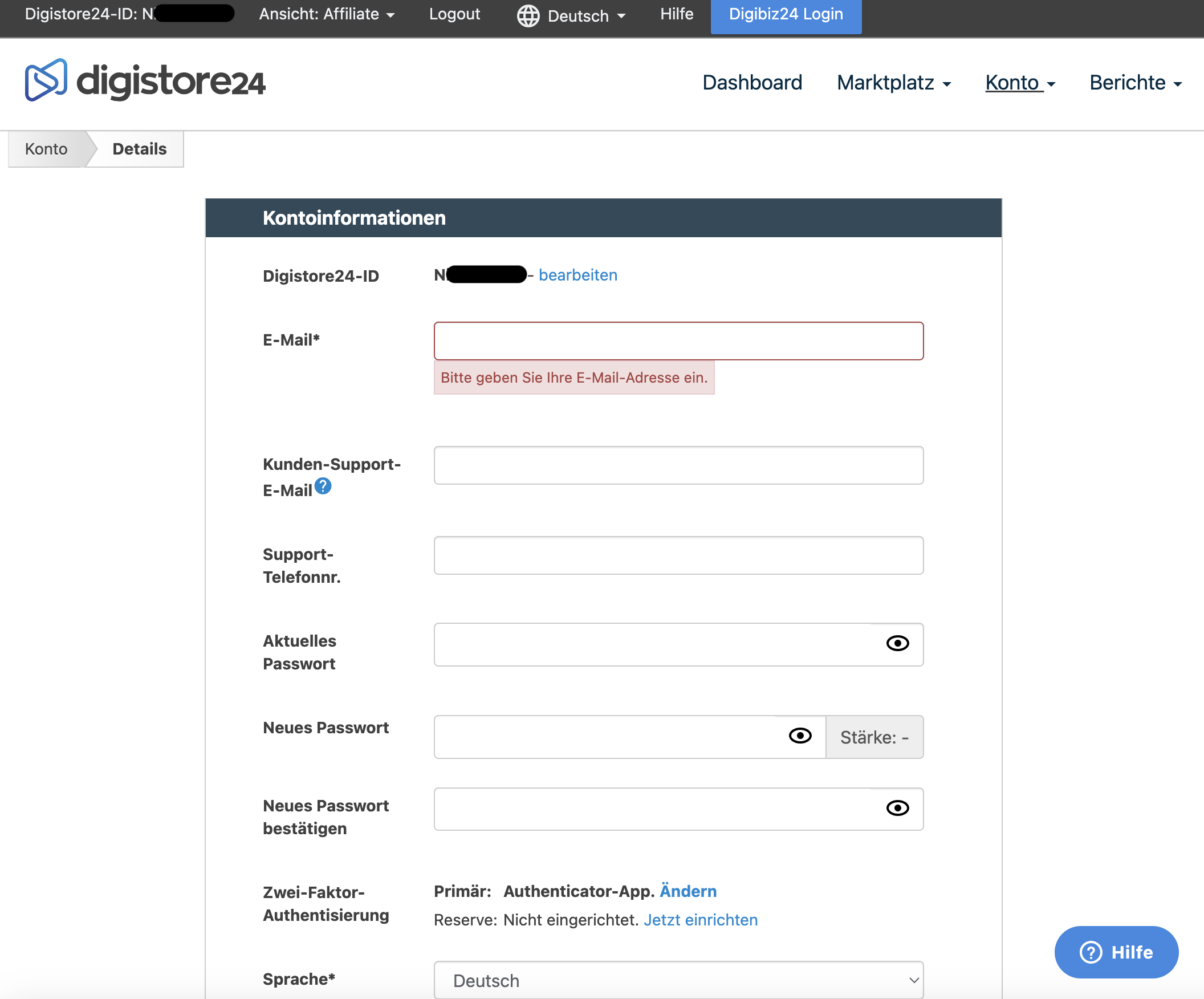1204x999 pixels.
Task: Click Jetzt einrichten for reserve authentication
Action: 701,920
